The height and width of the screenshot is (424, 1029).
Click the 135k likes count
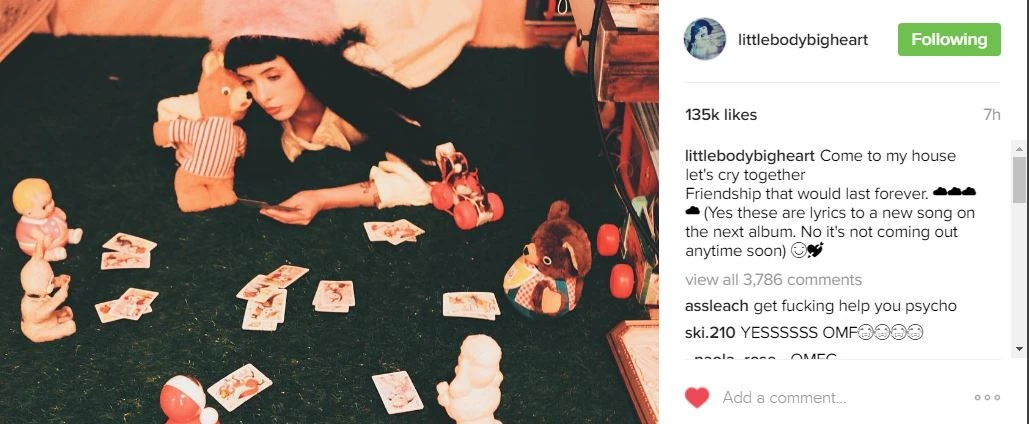[721, 115]
